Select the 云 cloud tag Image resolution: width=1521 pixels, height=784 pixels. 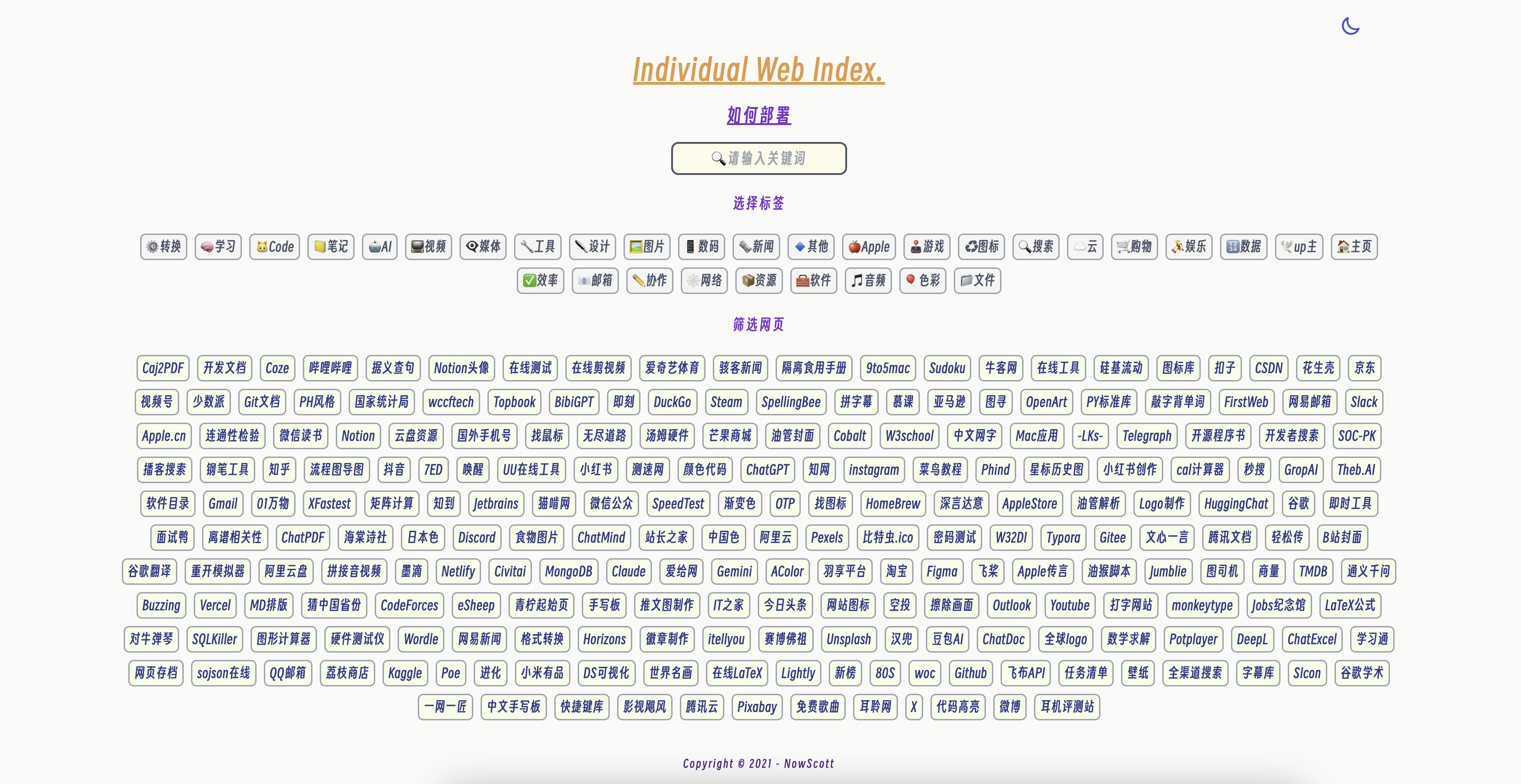point(1085,247)
